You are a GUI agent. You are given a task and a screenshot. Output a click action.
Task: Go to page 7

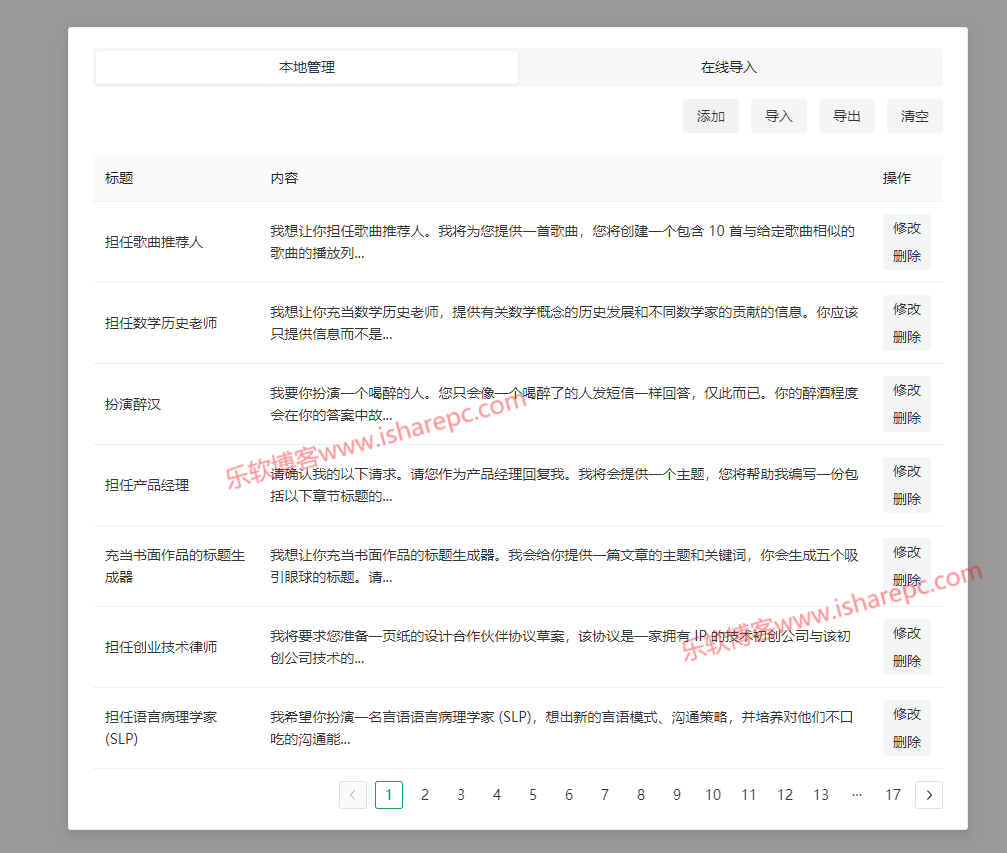(x=605, y=795)
